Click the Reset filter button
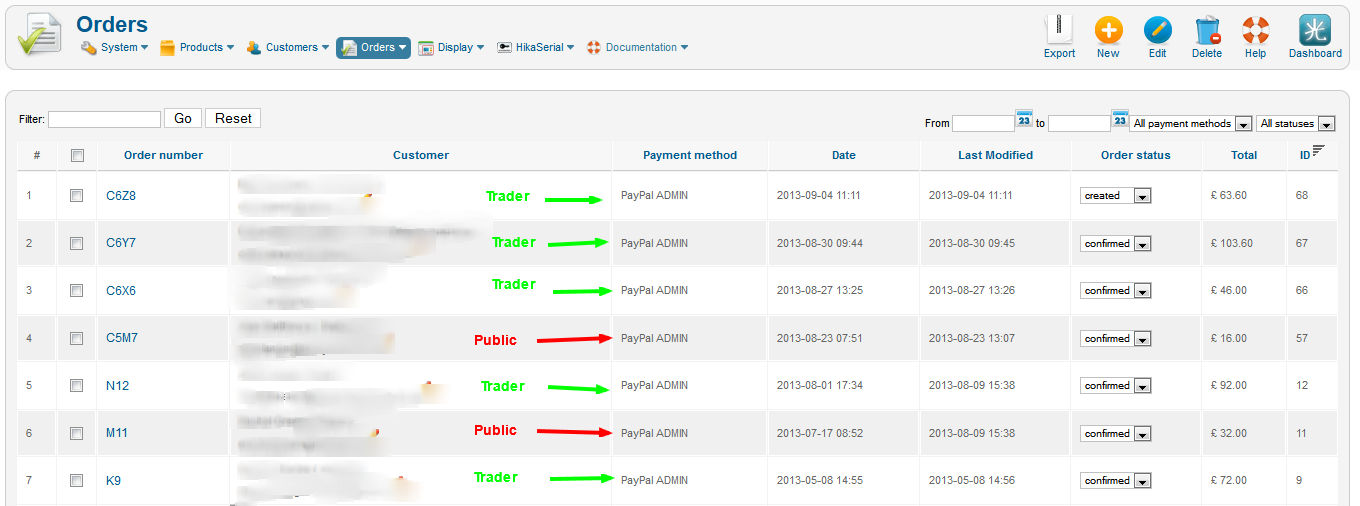 pos(233,118)
